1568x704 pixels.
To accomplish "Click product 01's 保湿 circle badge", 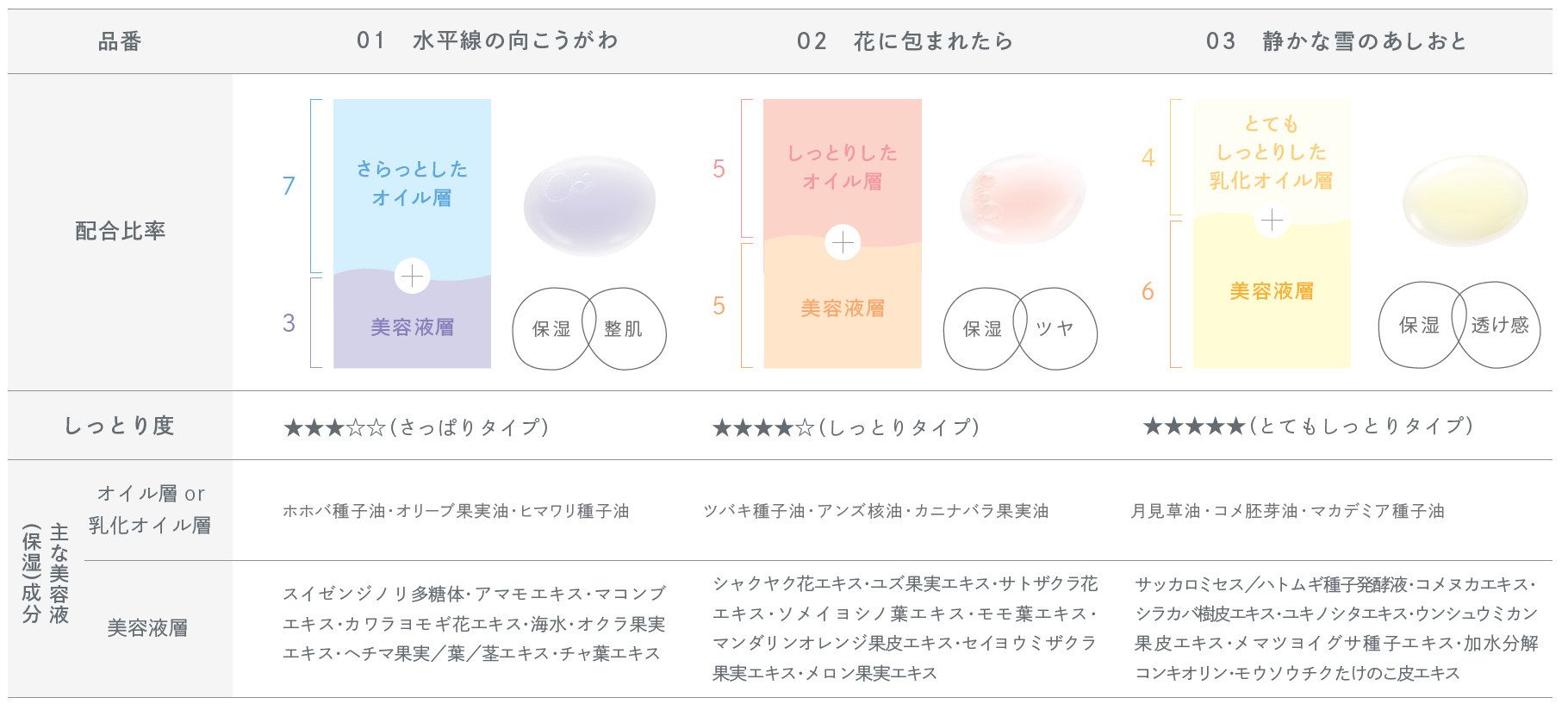I will click(x=550, y=328).
